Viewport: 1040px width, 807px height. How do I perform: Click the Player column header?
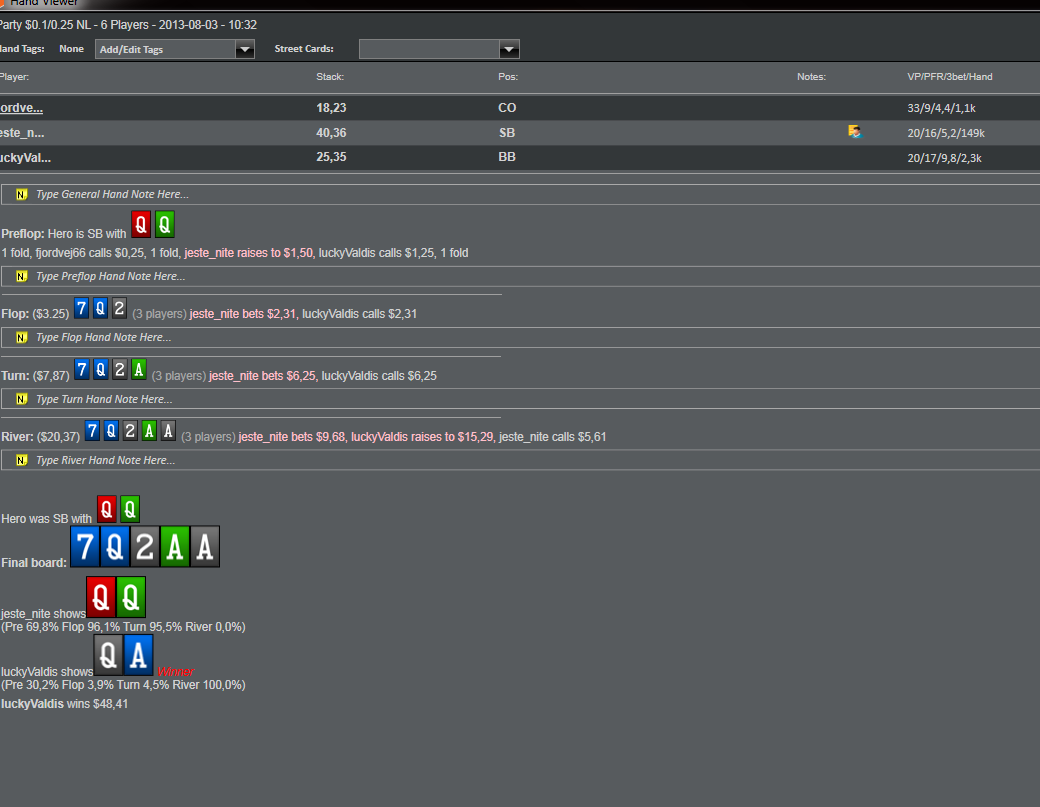click(14, 77)
